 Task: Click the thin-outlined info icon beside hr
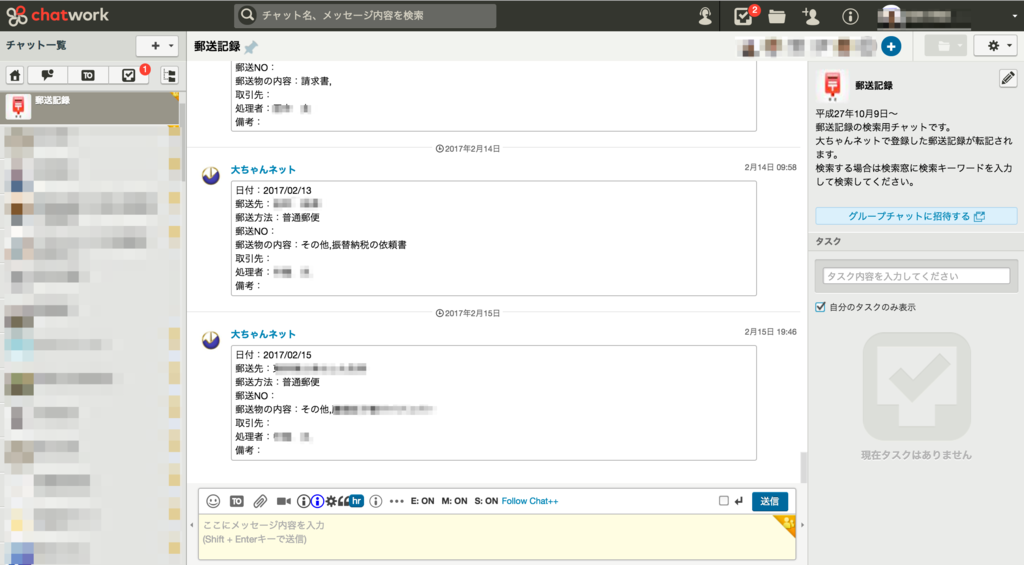point(376,501)
